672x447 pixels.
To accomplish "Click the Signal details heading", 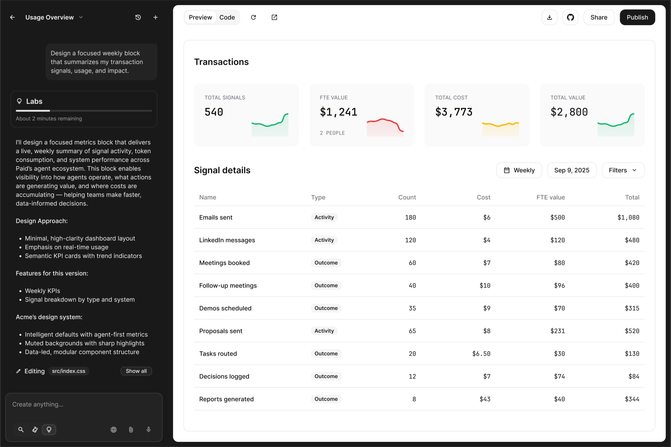I will point(222,171).
